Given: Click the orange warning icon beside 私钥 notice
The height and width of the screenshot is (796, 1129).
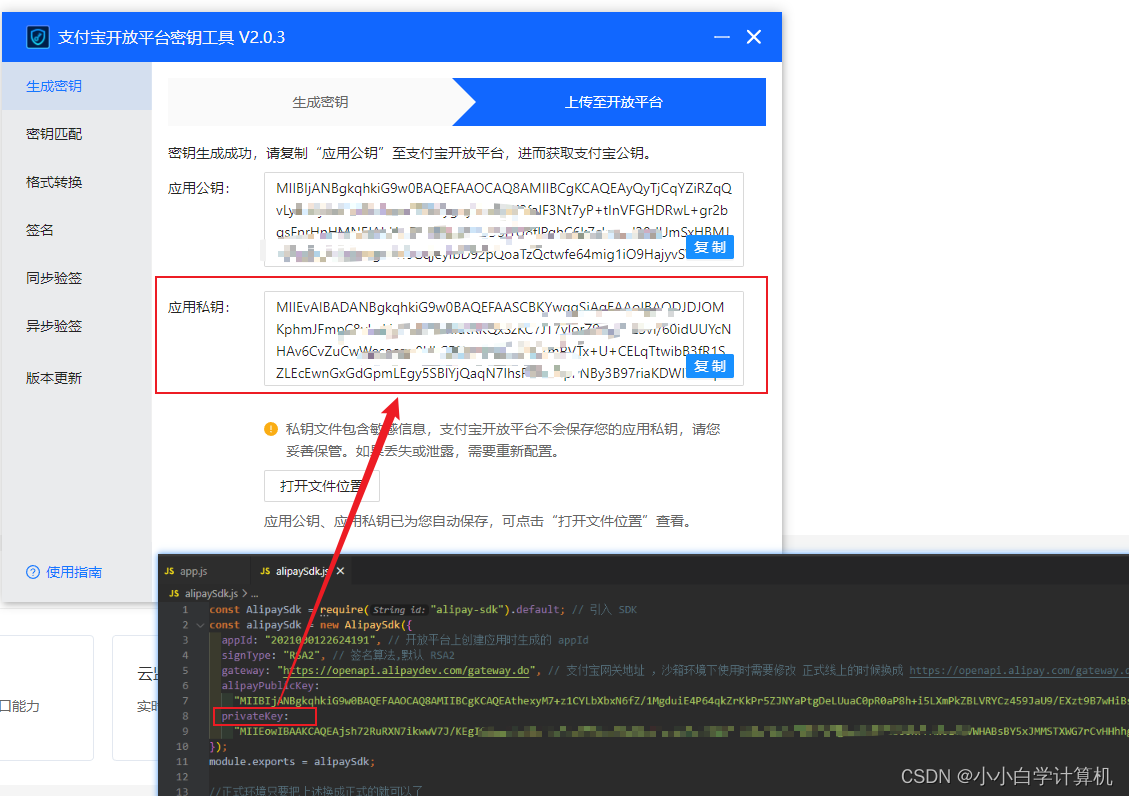Looking at the screenshot, I should [x=271, y=429].
